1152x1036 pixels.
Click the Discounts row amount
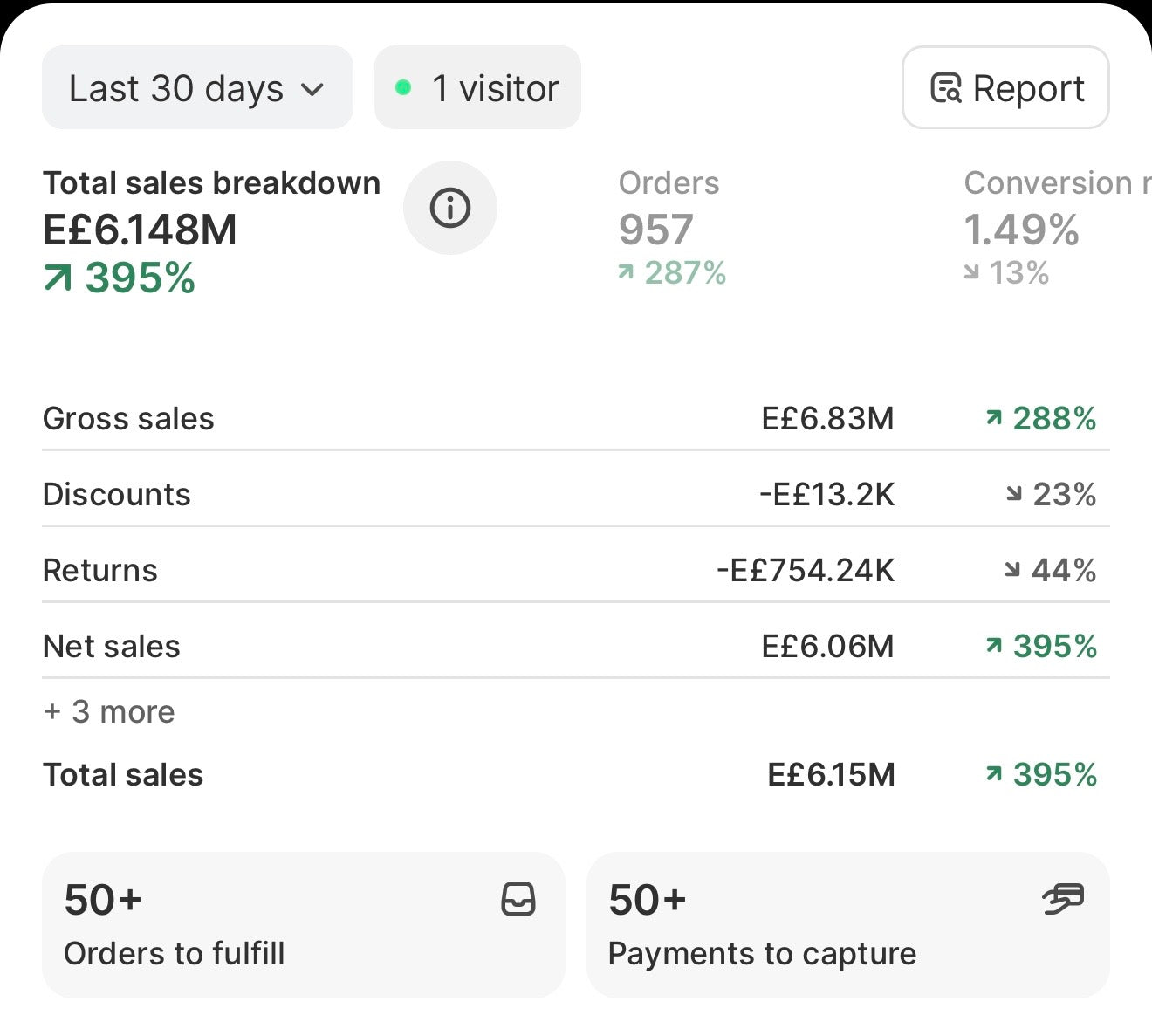coord(827,495)
